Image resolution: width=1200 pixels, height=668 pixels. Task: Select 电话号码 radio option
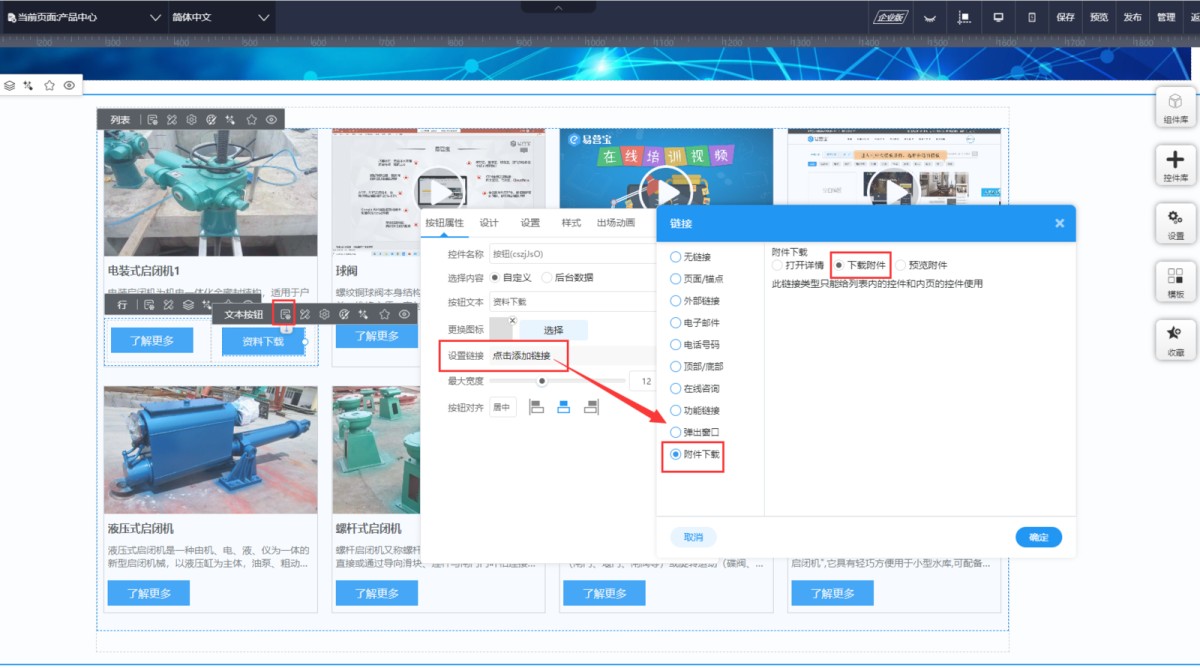click(x=676, y=345)
